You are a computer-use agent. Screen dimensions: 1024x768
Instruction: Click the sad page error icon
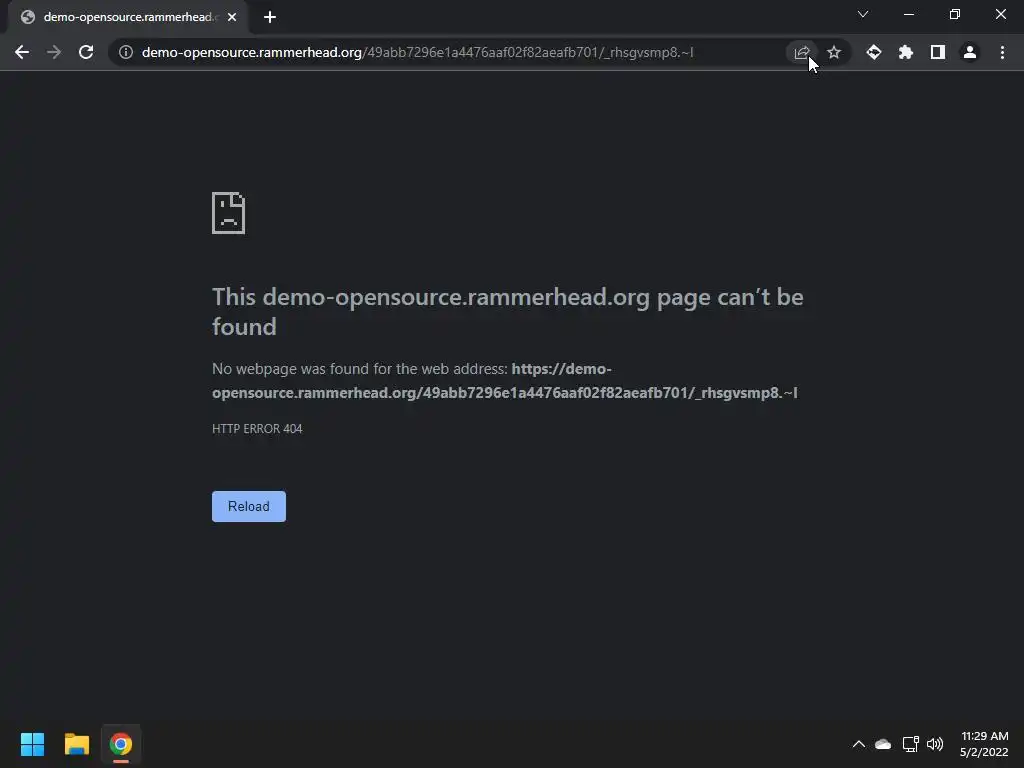point(229,213)
